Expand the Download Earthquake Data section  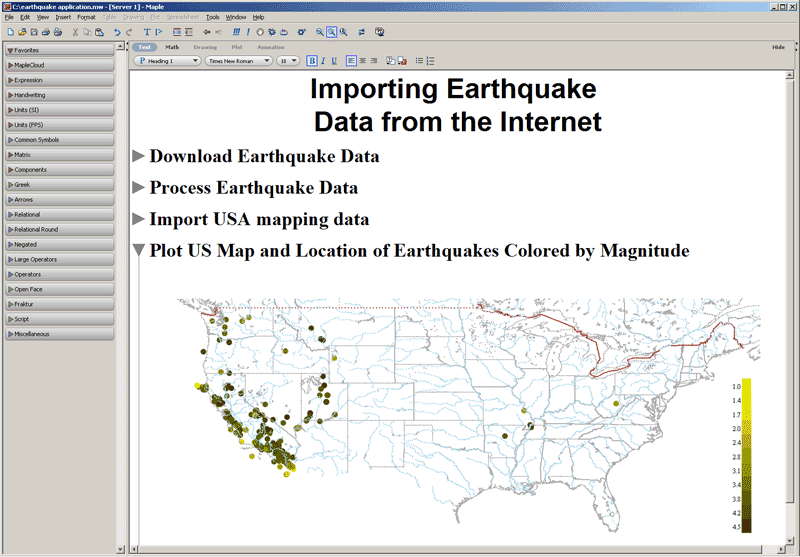[x=139, y=156]
